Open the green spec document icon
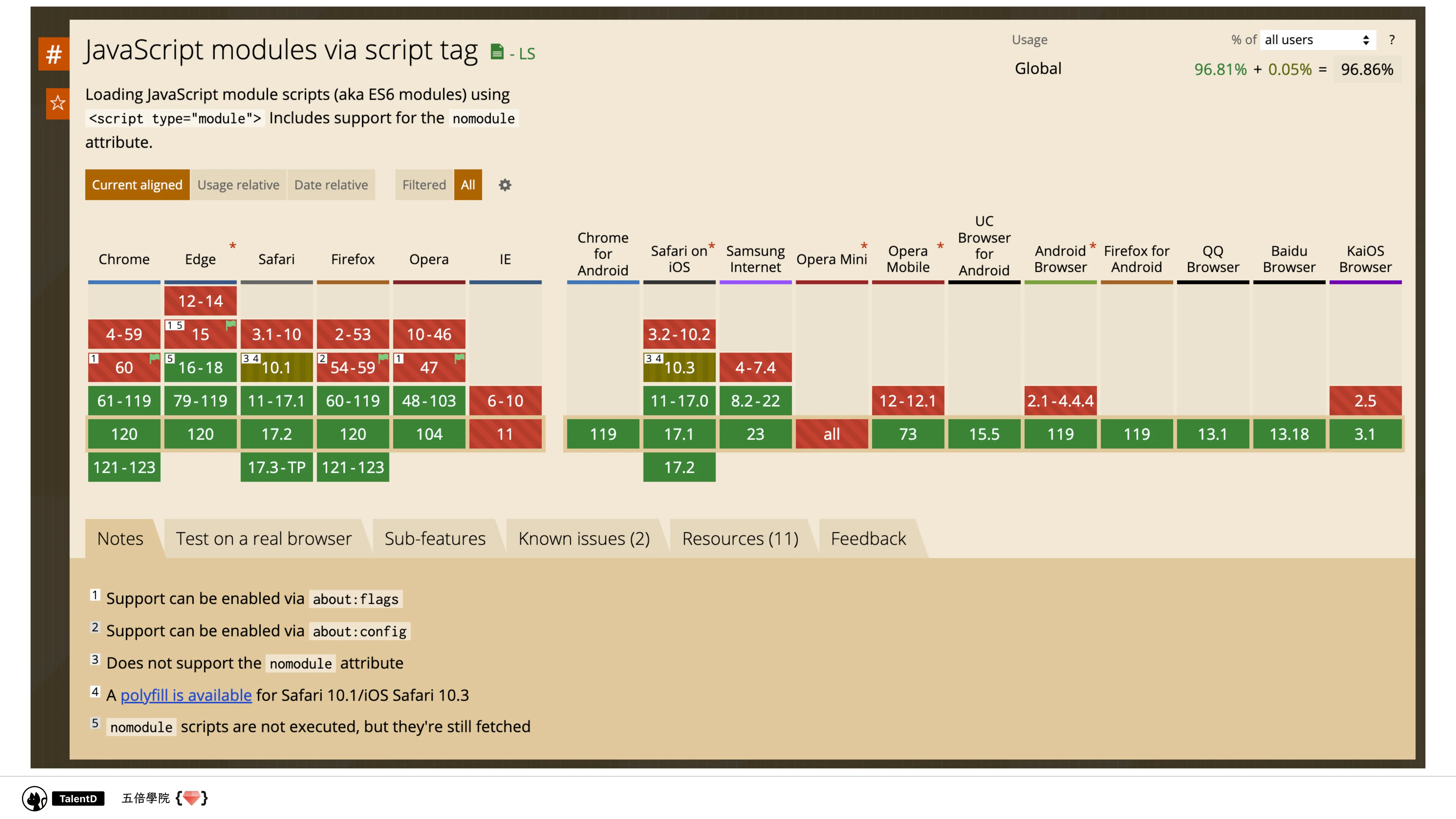This screenshot has height=819, width=1456. pos(497,52)
